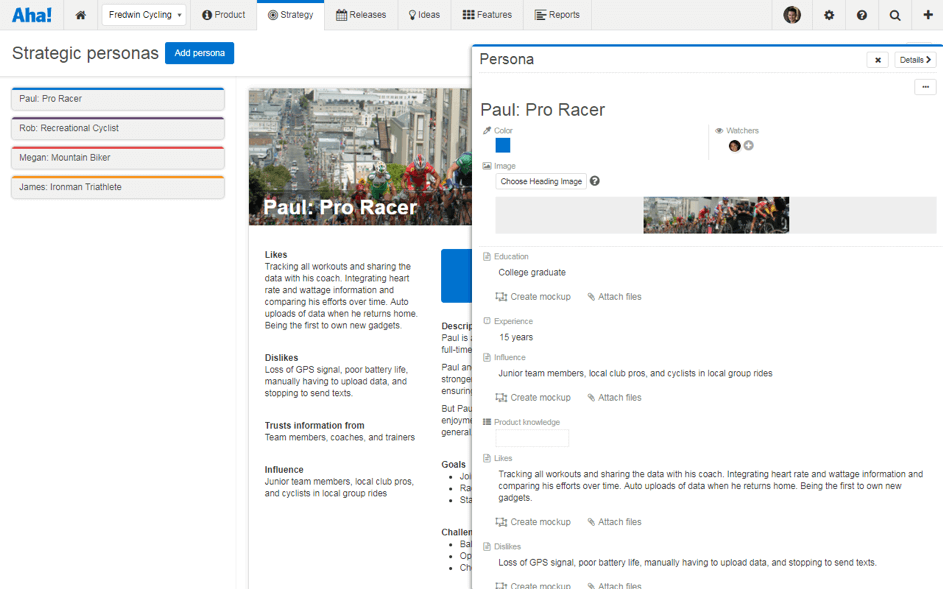Open search with the magnifier icon

(895, 15)
